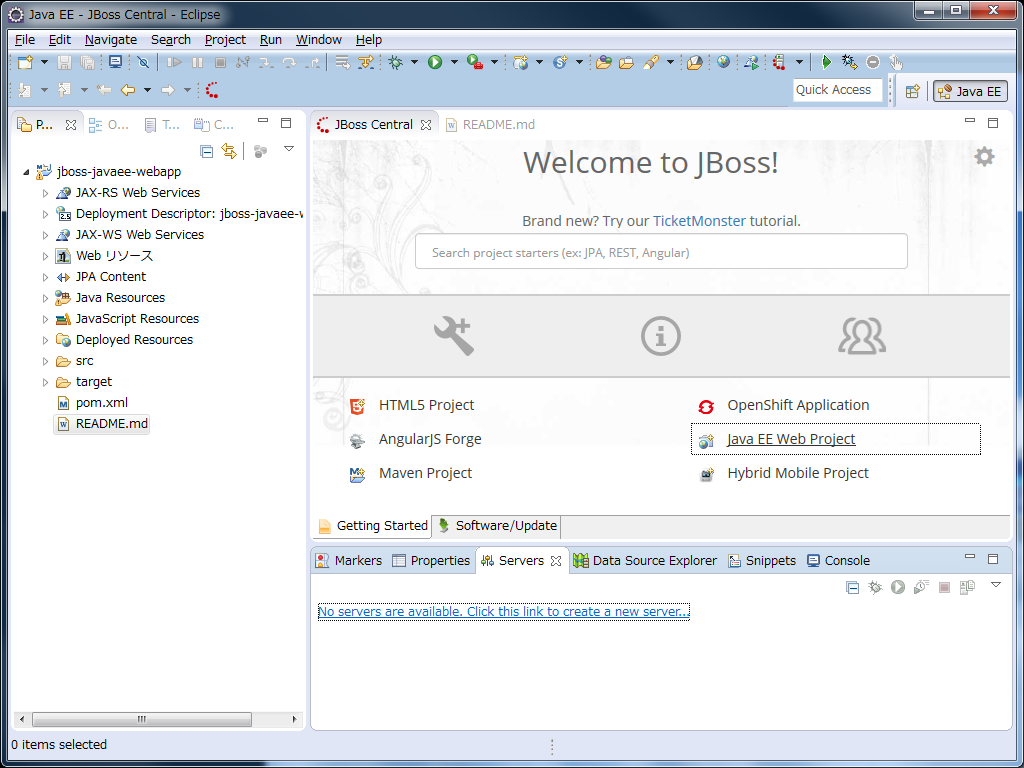Launch the Run toolbar icon
This screenshot has height=768, width=1024.
pos(435,61)
